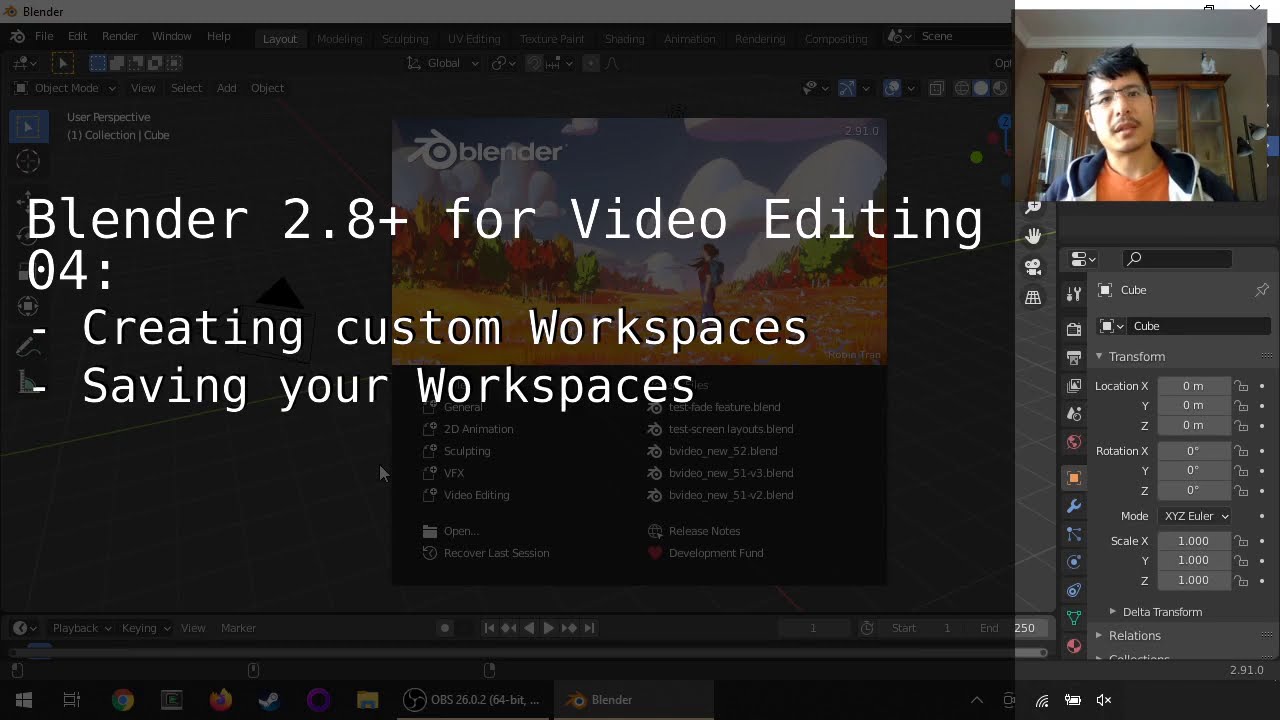The image size is (1280, 720).
Task: Click the End frame 250 field
Action: click(1006, 628)
